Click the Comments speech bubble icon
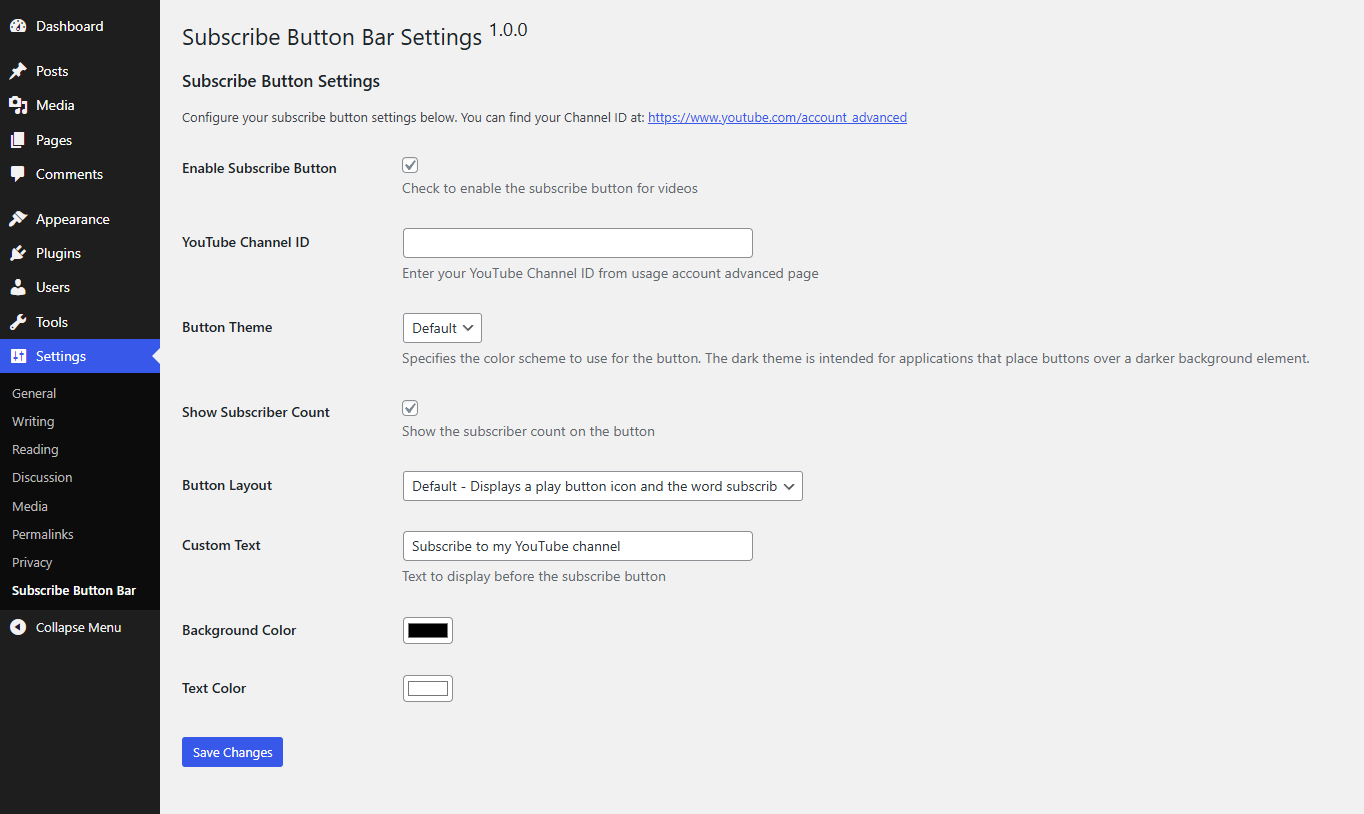This screenshot has height=814, width=1364. (18, 174)
